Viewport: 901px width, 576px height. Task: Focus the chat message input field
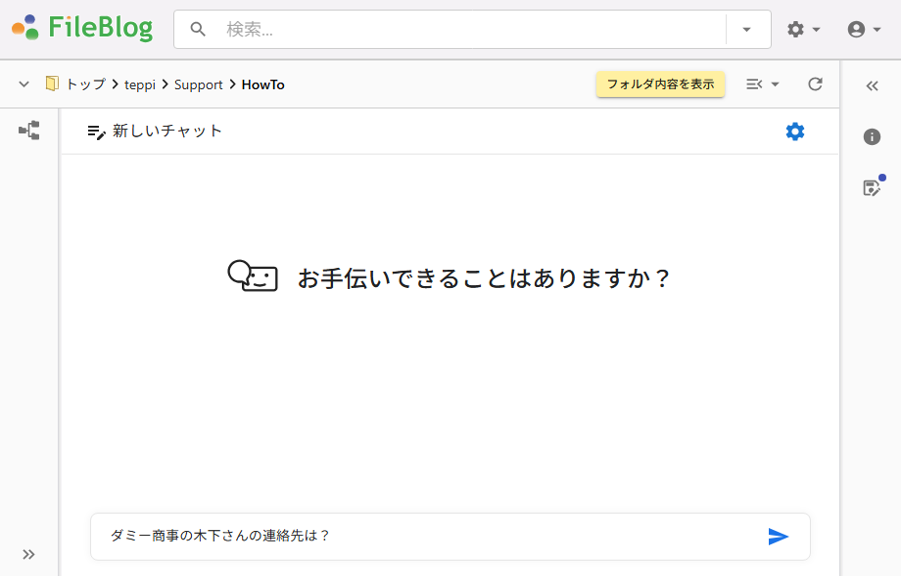(x=420, y=536)
